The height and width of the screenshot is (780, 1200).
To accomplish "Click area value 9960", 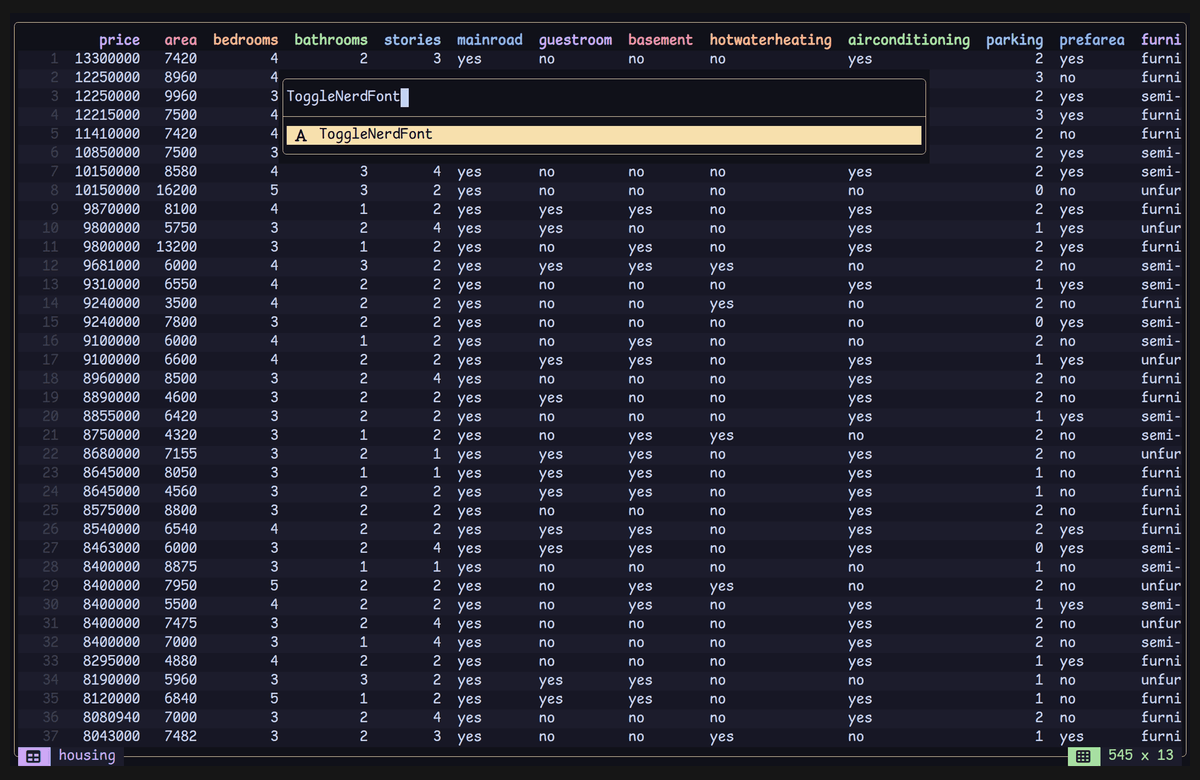I will coord(181,97).
